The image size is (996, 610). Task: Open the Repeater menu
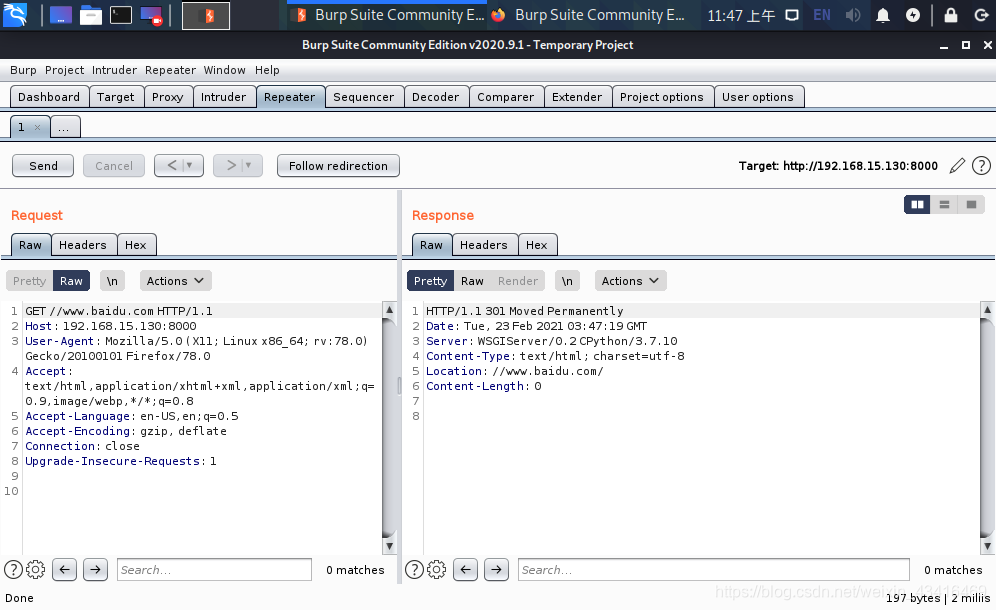(170, 70)
